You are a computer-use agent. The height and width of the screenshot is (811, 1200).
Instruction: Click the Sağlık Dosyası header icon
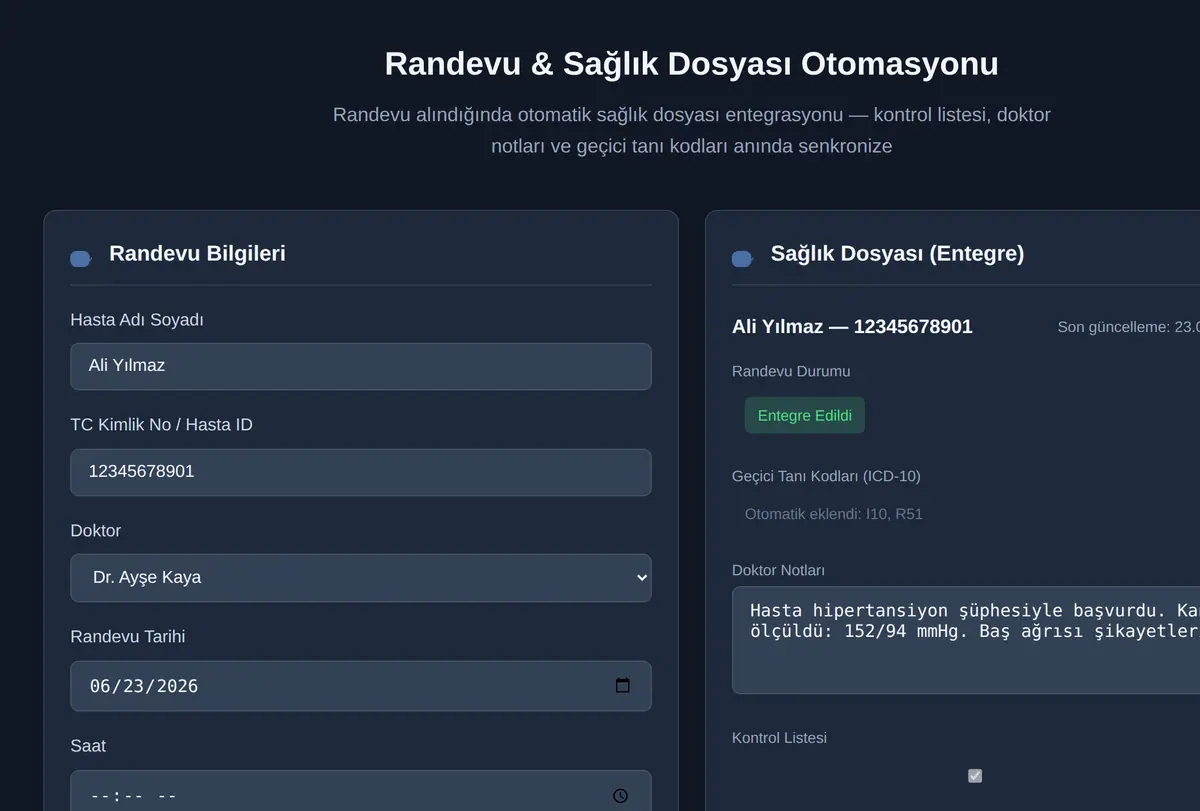point(742,259)
